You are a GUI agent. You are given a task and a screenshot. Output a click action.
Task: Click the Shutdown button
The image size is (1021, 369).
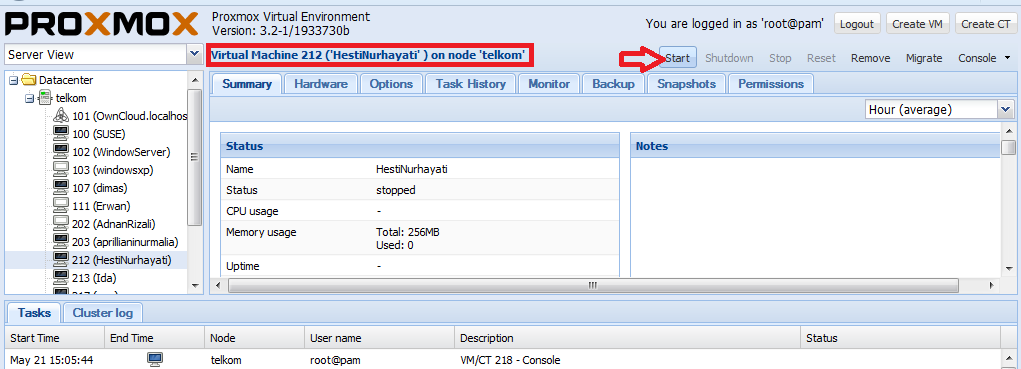tap(729, 58)
